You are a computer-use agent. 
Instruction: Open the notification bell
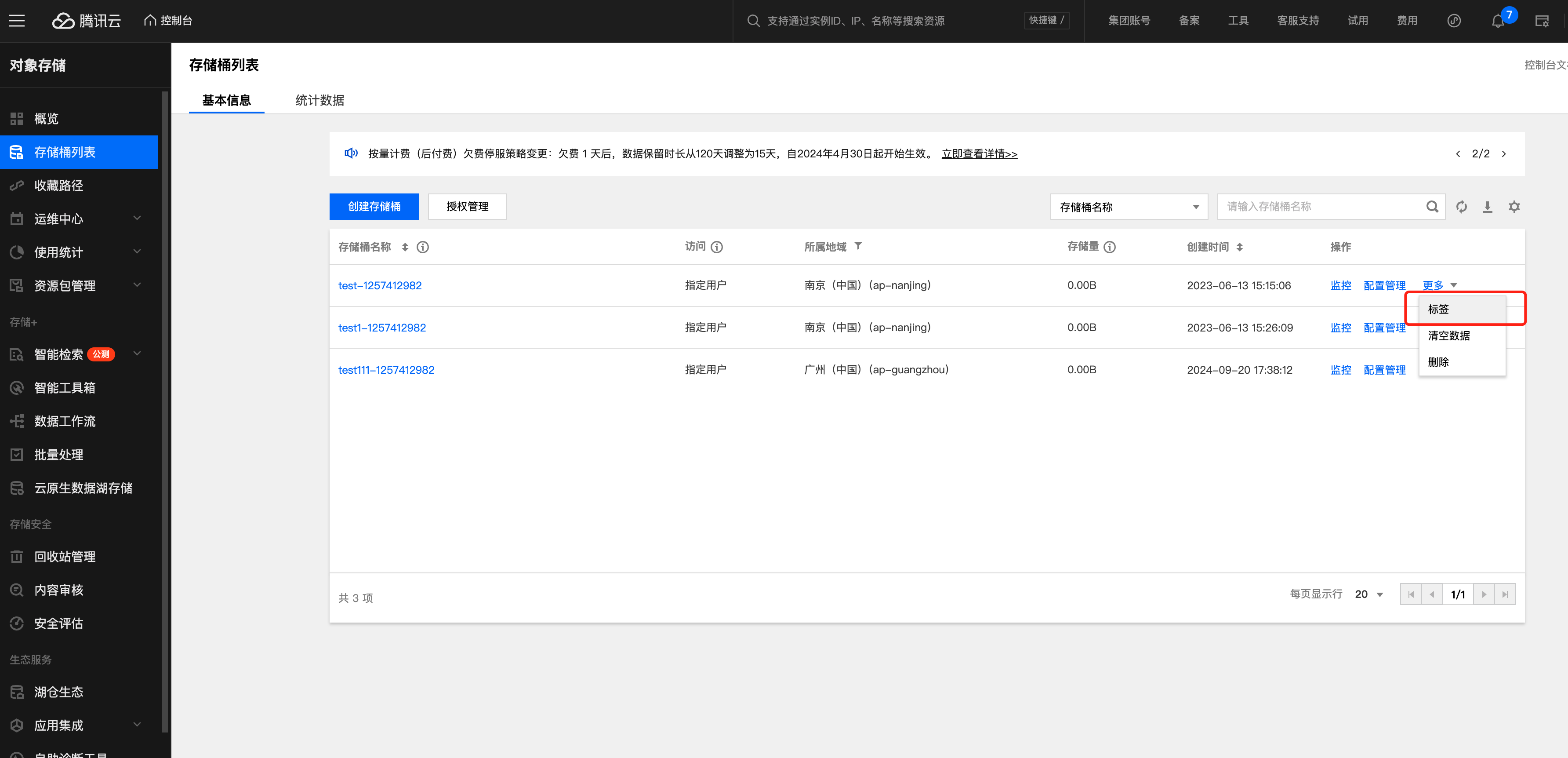click(1498, 21)
